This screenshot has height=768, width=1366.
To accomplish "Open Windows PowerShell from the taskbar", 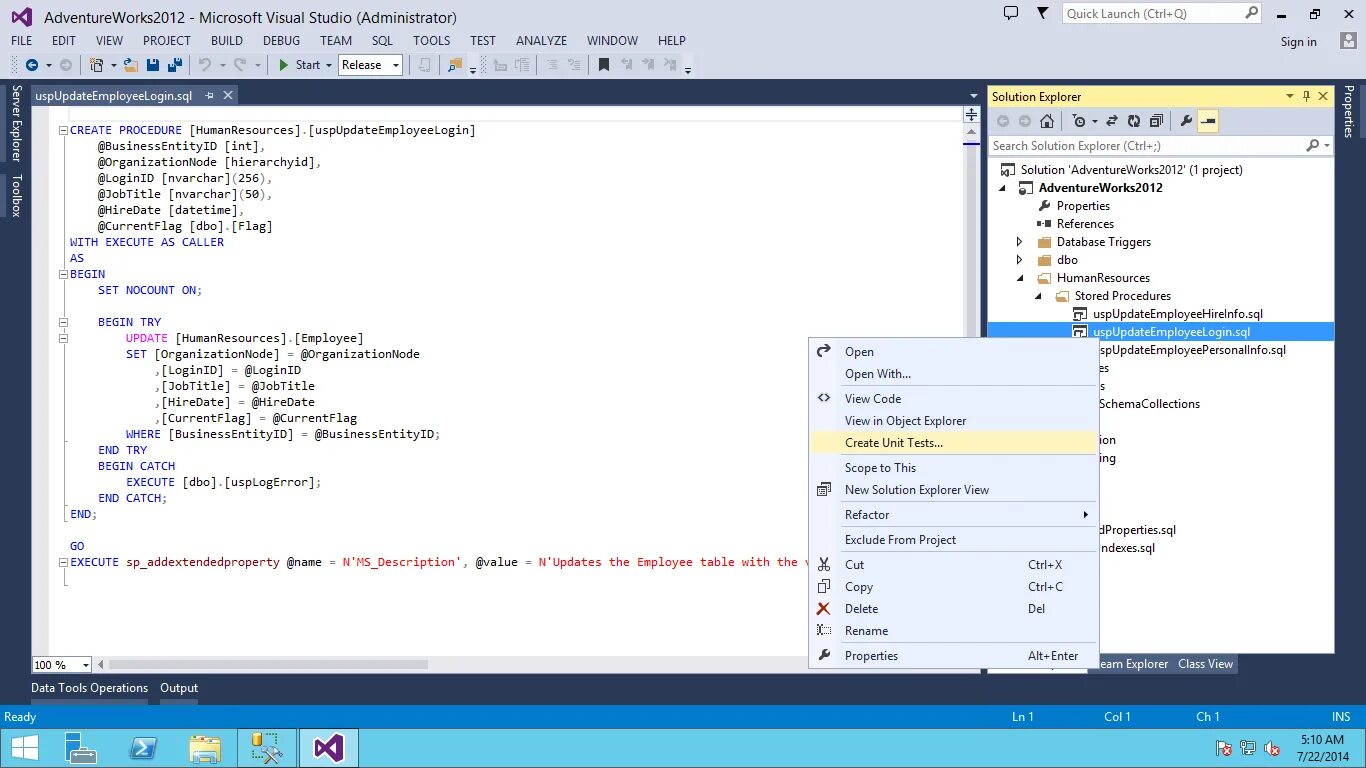I will 143,748.
